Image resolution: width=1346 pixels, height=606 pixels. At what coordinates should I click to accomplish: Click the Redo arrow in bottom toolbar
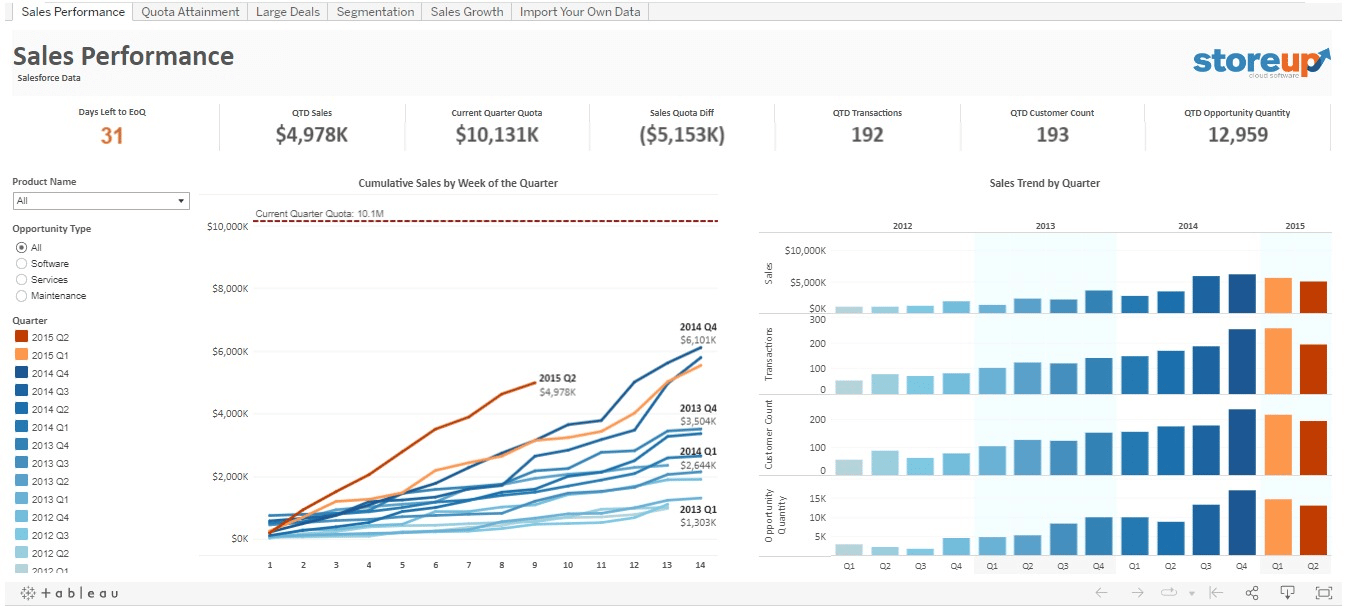1135,592
